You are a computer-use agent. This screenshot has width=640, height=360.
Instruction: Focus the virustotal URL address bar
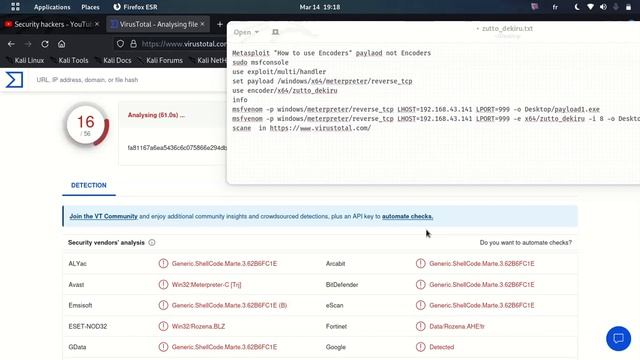click(184, 44)
